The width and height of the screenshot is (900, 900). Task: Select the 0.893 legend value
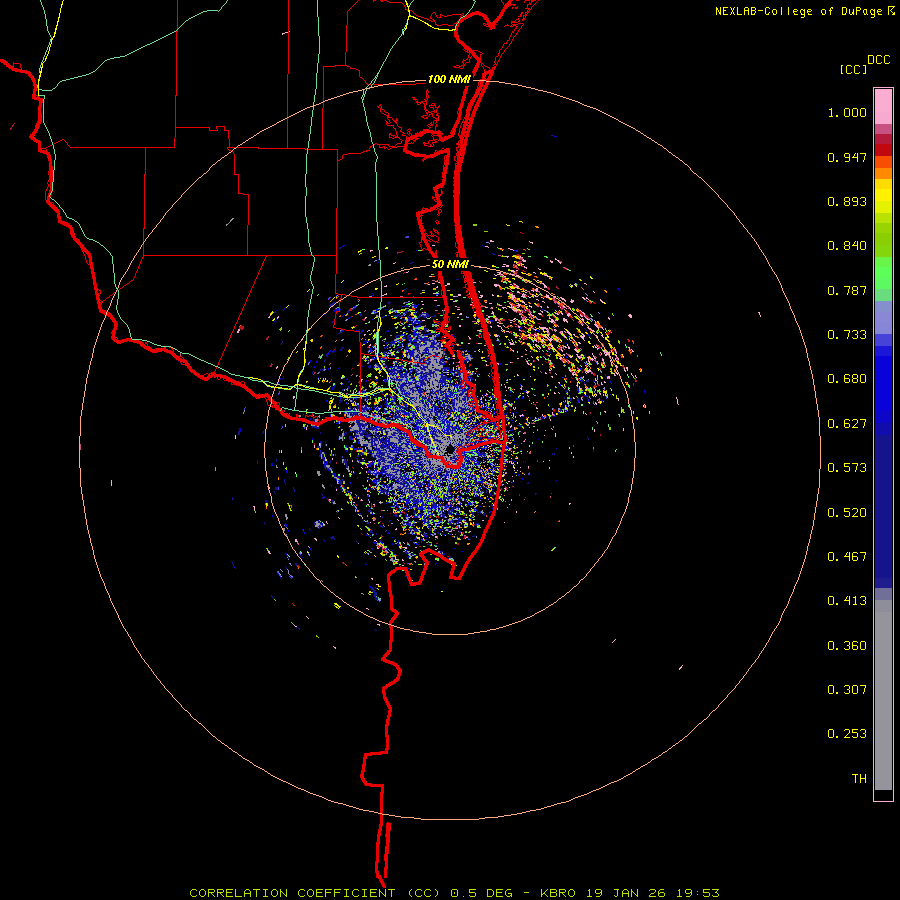click(x=847, y=201)
